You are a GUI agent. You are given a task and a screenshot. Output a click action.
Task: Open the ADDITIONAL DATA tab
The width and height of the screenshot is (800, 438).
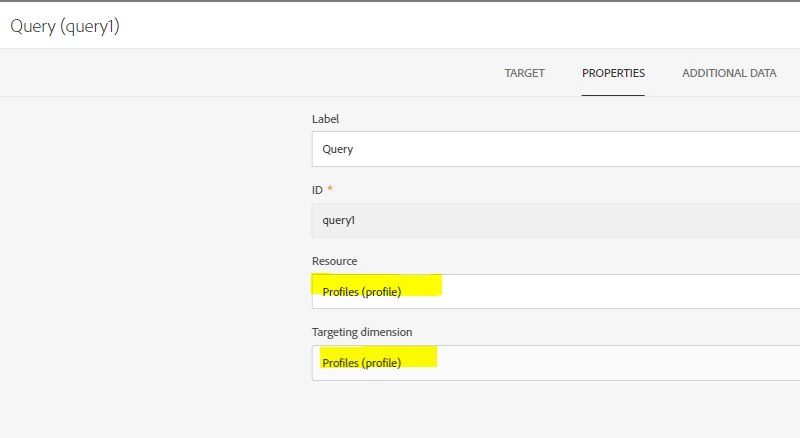click(729, 74)
